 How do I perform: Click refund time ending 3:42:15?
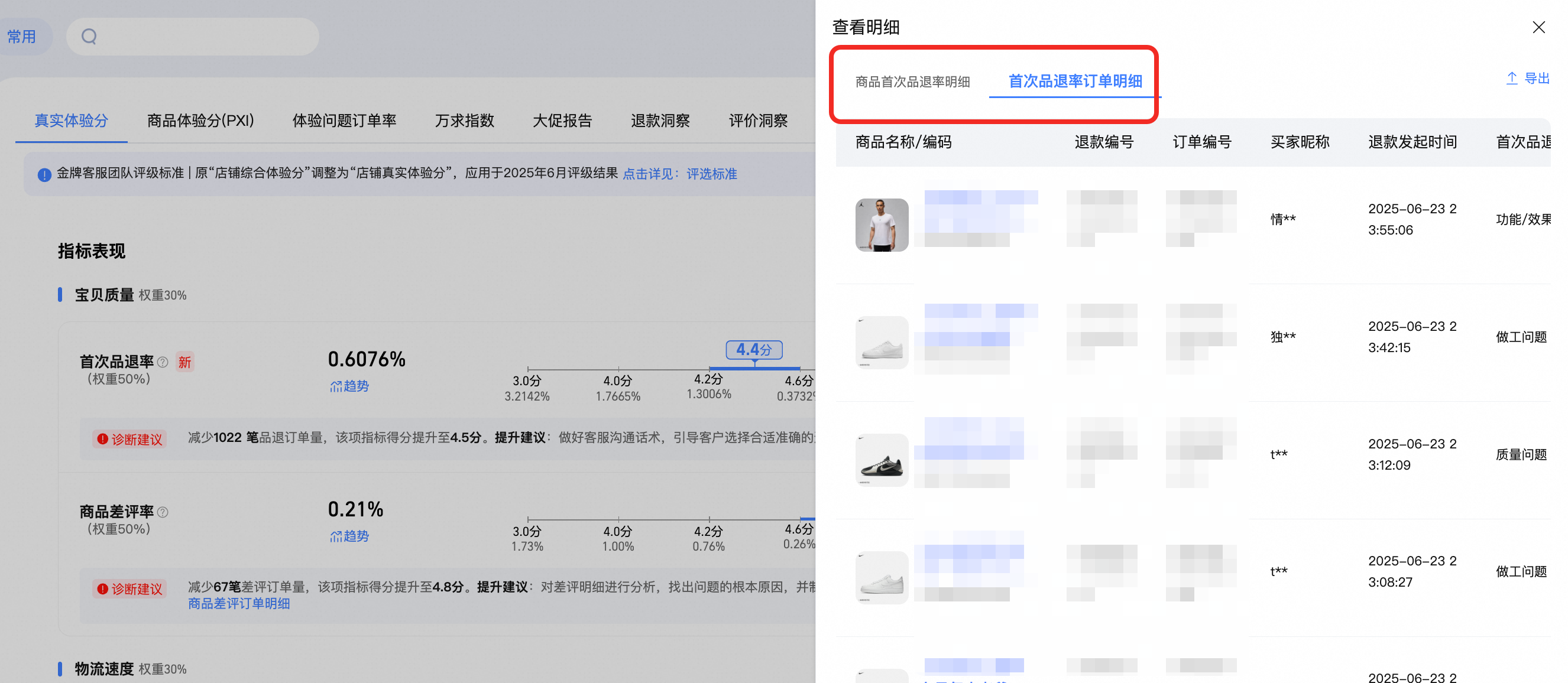[1412, 336]
